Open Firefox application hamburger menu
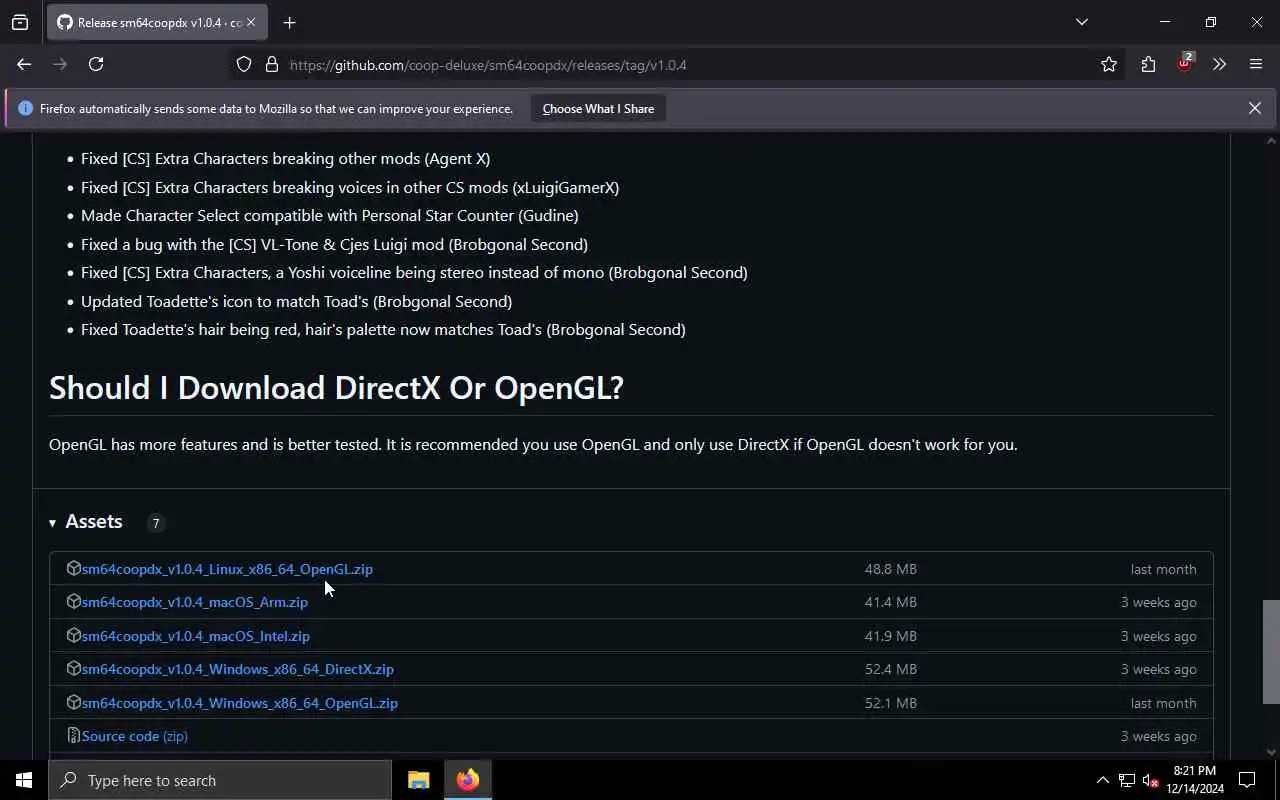Screen dimensions: 1280x800 click(x=1256, y=64)
